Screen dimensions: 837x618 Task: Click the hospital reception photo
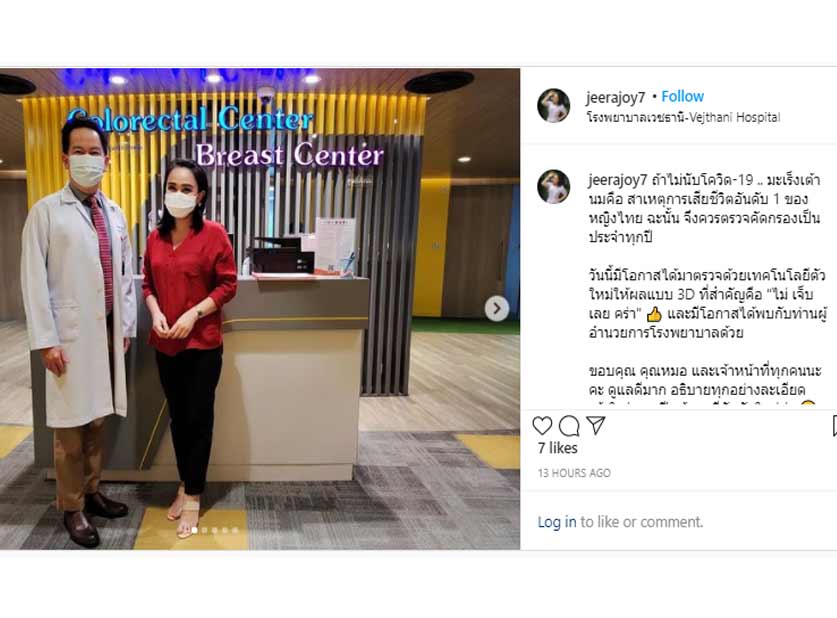coord(260,308)
